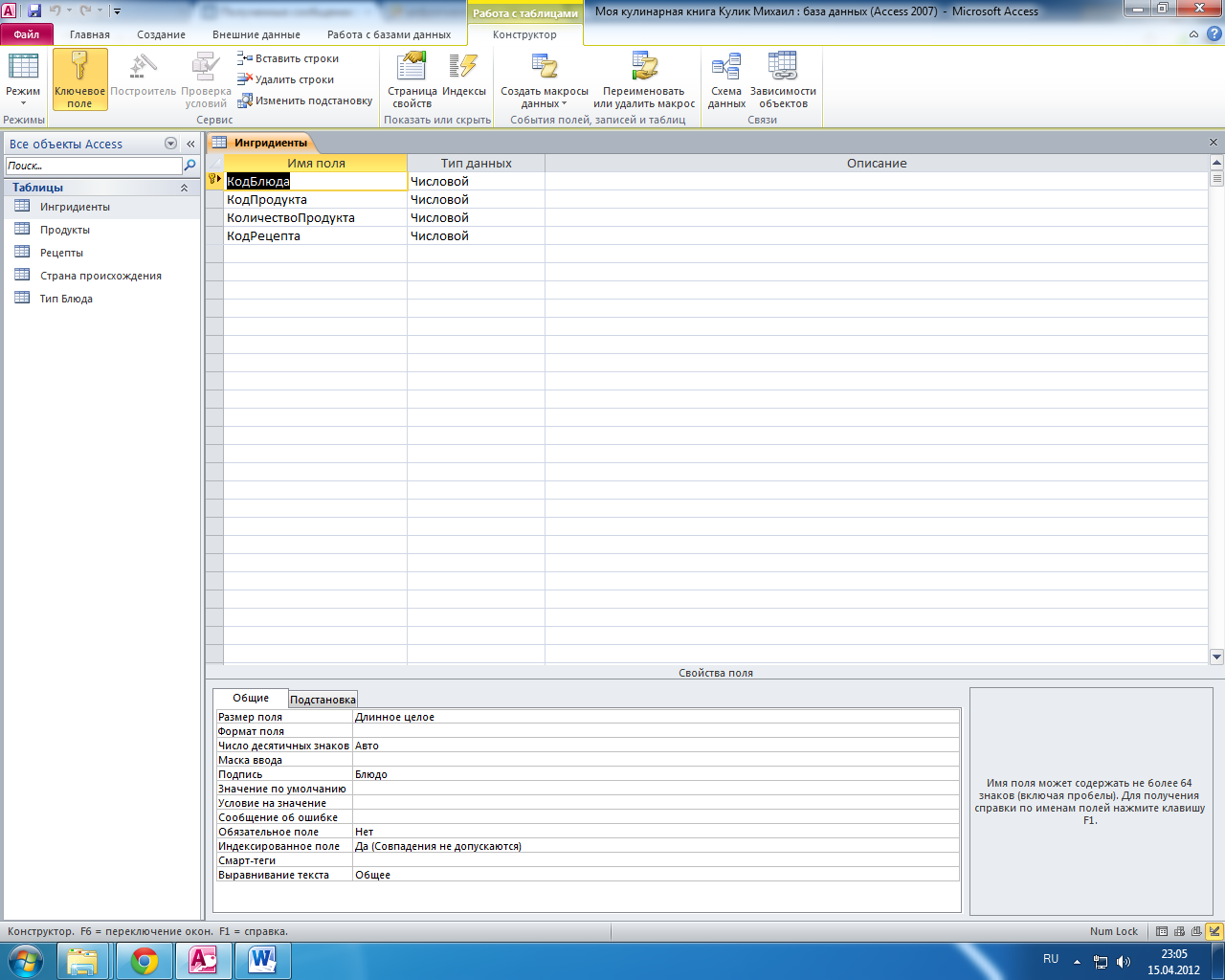1225x980 pixels.
Task: Open the Режим view switcher
Action: [x=23, y=80]
